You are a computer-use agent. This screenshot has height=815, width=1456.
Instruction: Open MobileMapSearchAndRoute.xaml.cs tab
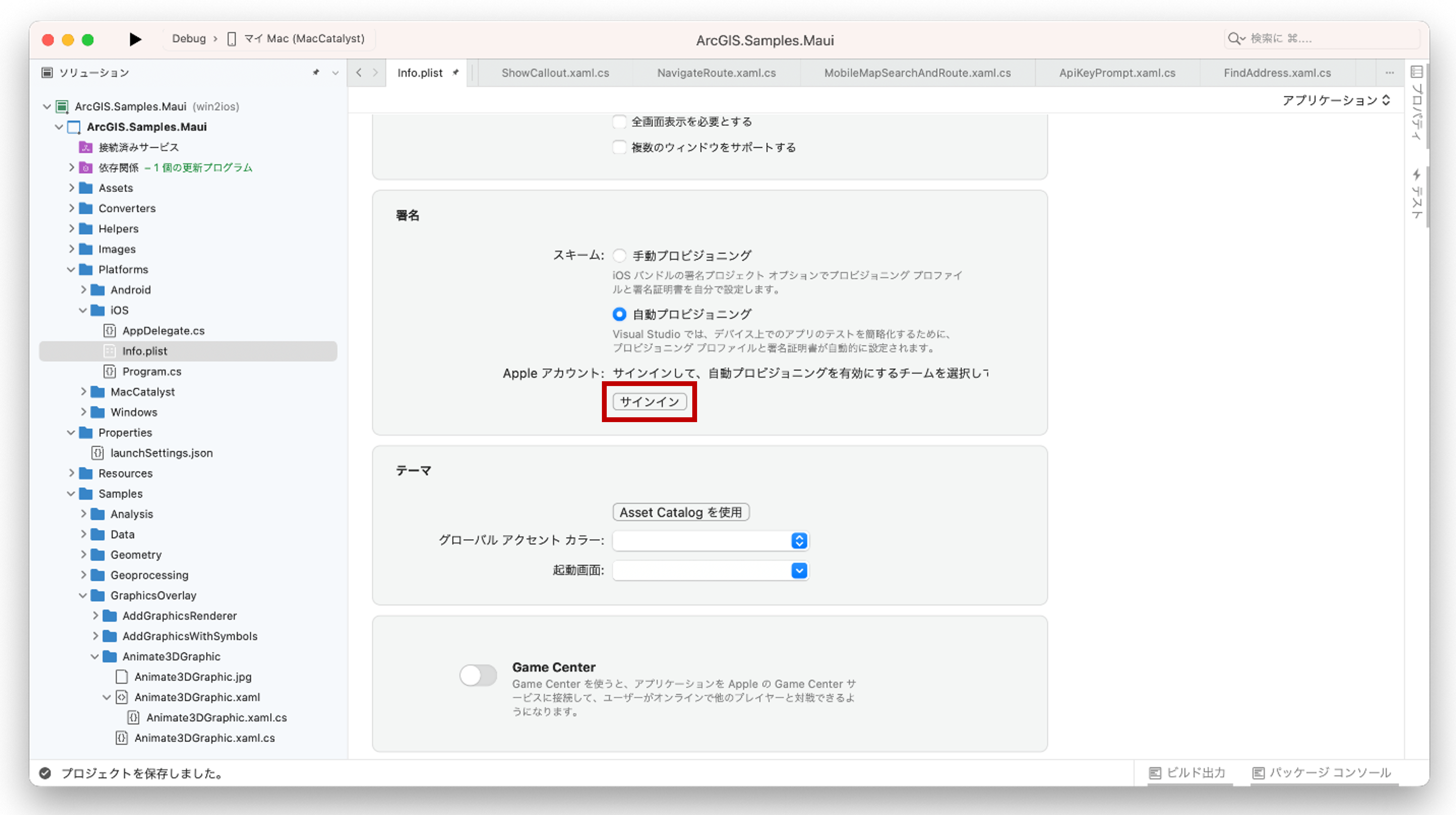(x=917, y=73)
